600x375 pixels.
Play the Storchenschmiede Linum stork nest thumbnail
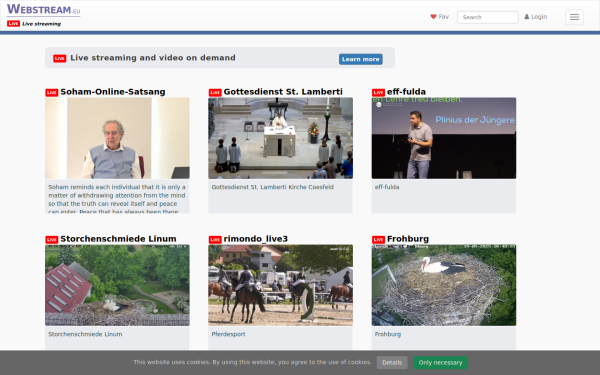[117, 285]
